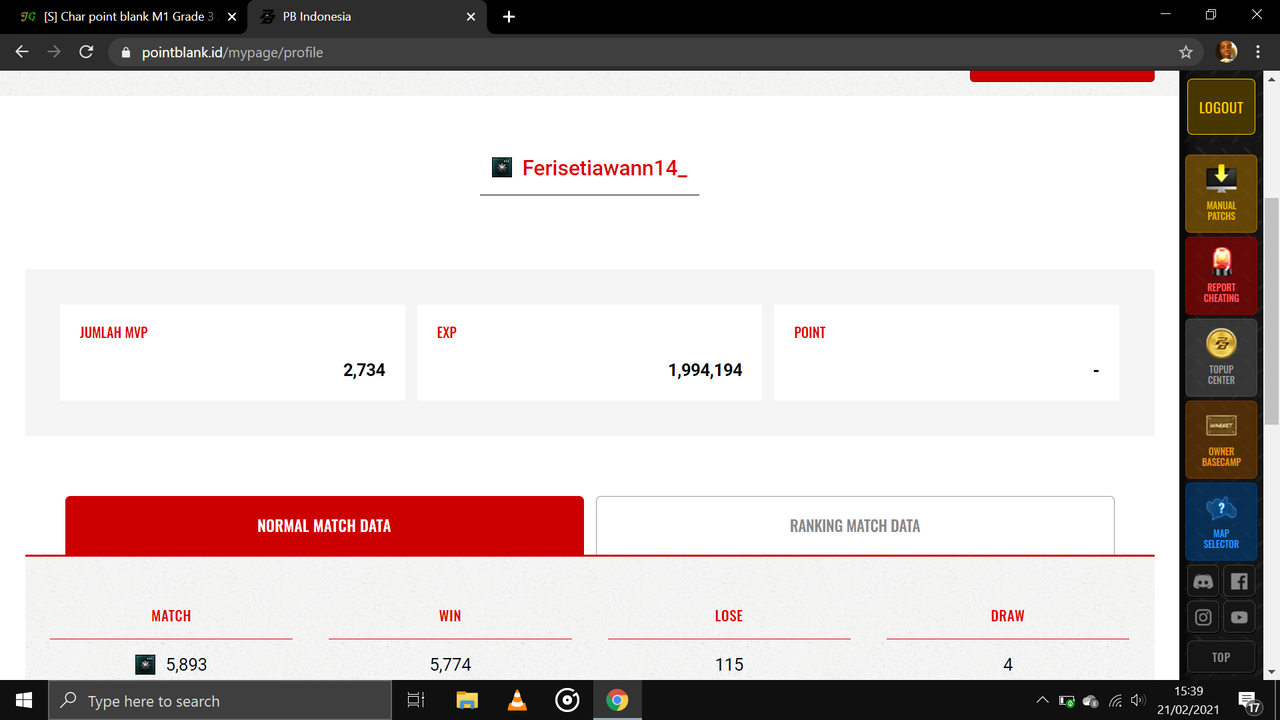Click the address bar URL
This screenshot has width=1280, height=720.
point(232,52)
